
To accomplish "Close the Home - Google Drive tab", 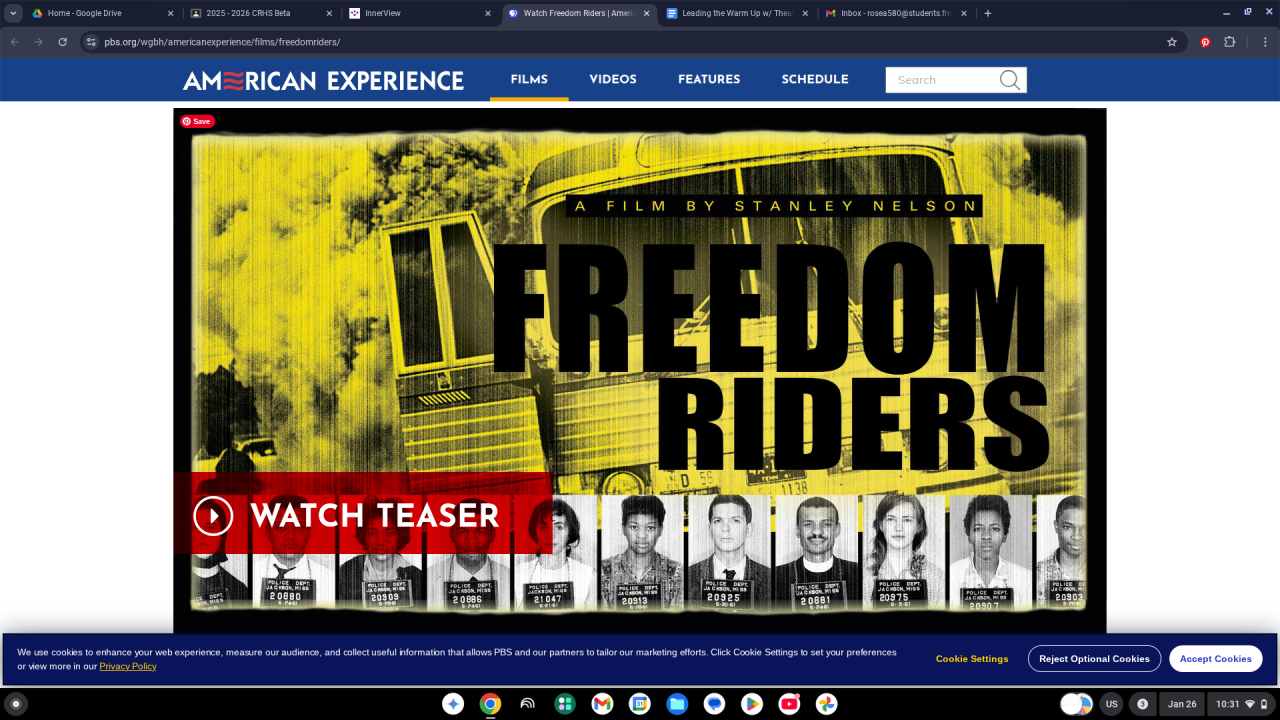I will 170,13.
